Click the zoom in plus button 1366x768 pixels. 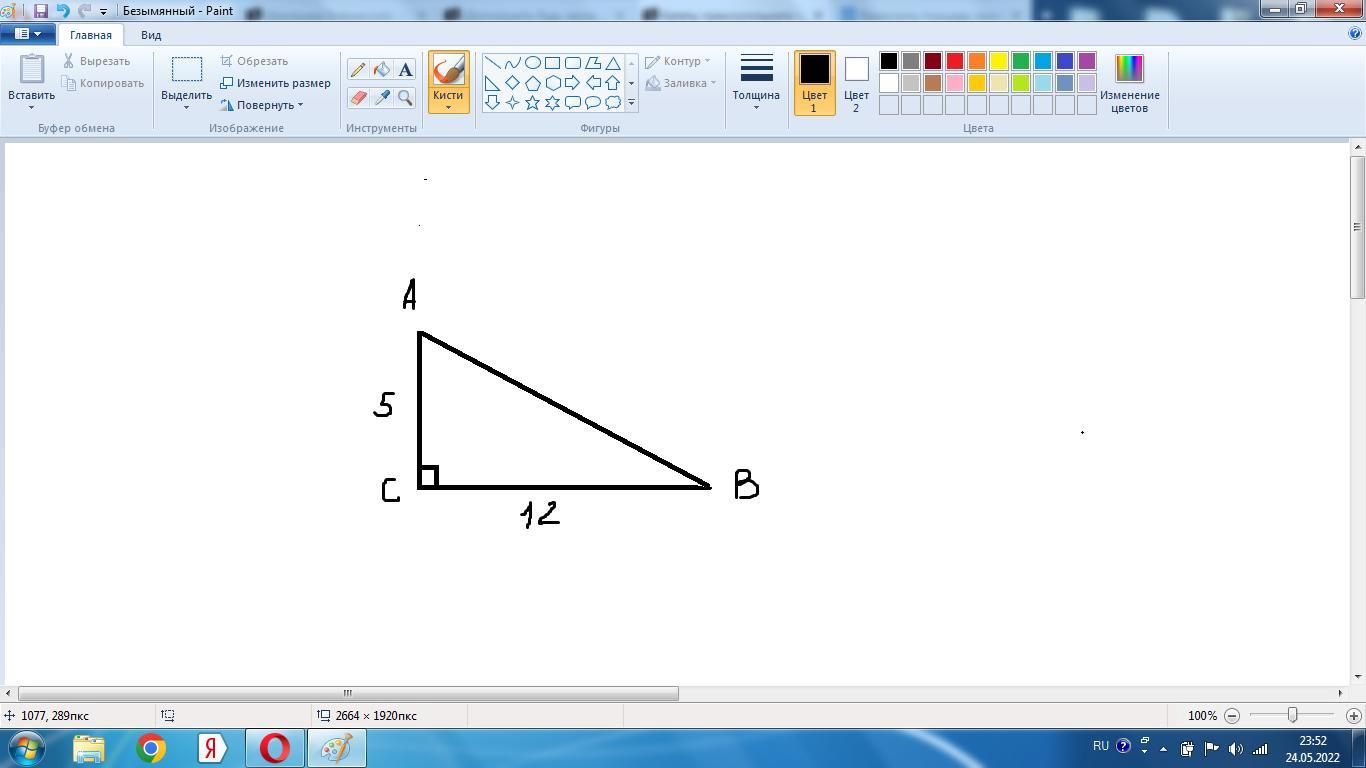pos(1353,716)
